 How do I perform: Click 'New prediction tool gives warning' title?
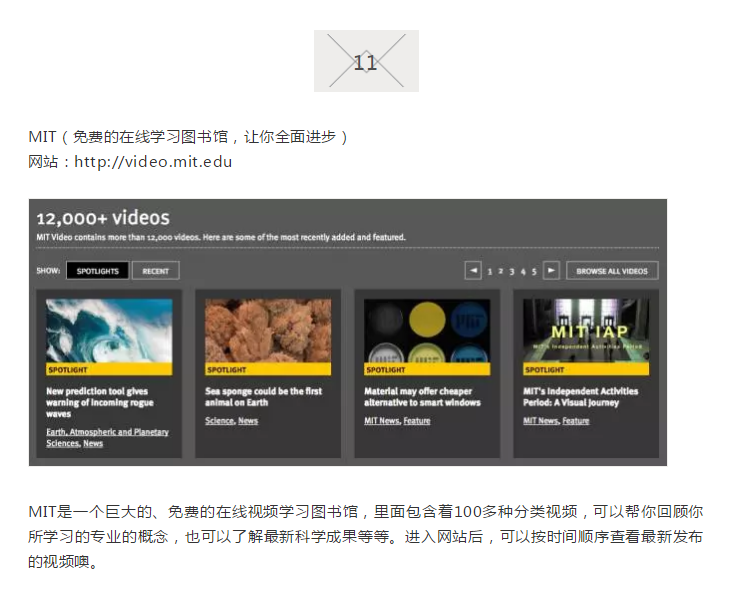(x=100, y=402)
